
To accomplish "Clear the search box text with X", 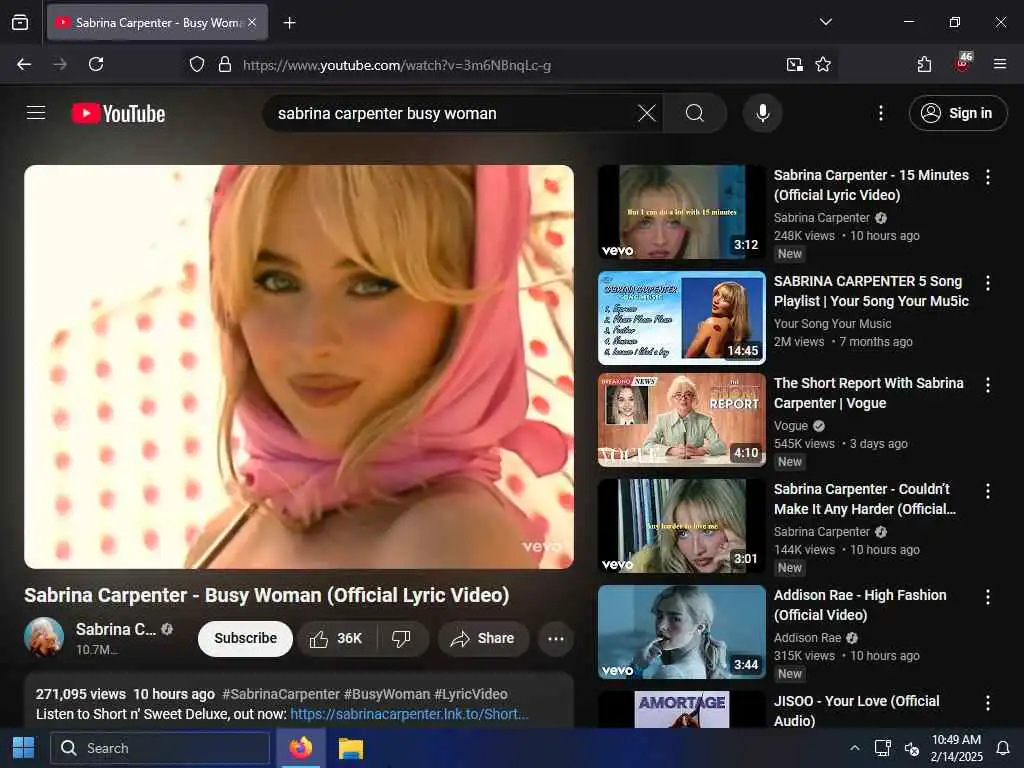I will [x=647, y=113].
